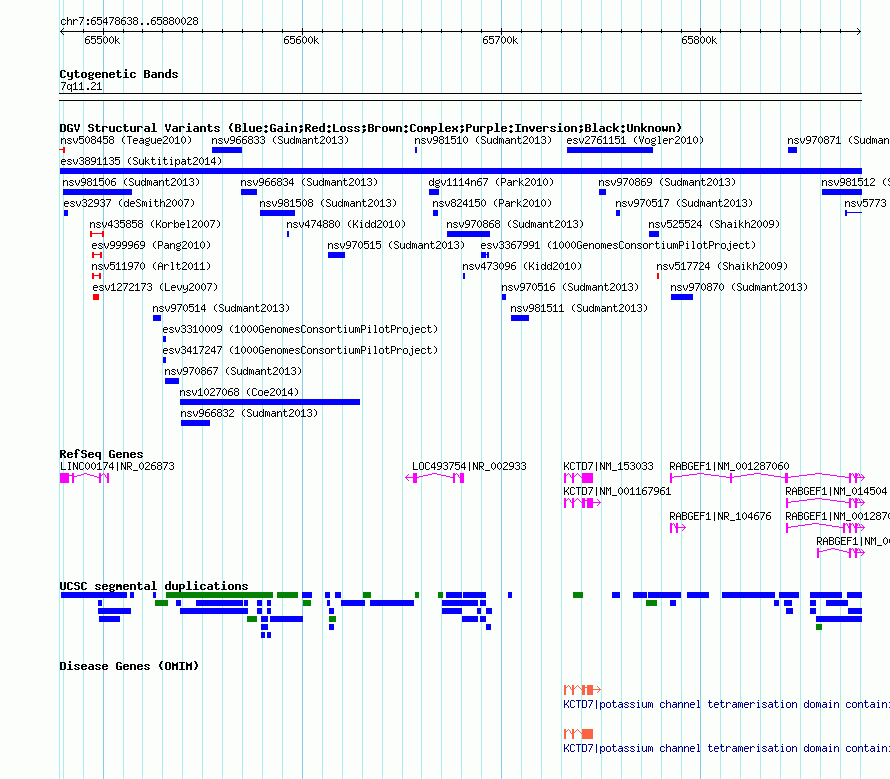Click nsv981510 (Sudmant2013) label
Screen dimensions: 890x779
coord(483,140)
